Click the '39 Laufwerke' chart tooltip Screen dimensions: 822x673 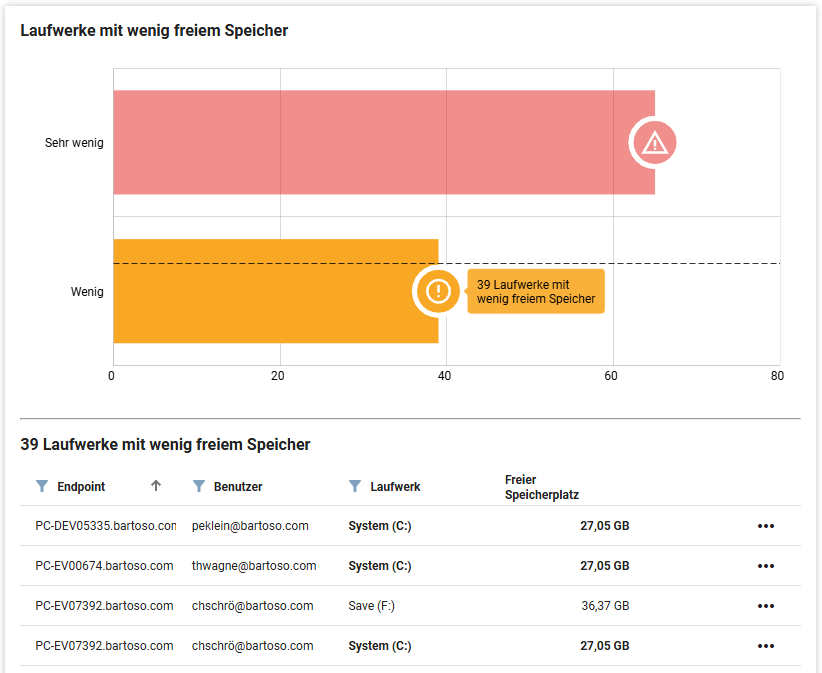[536, 292]
